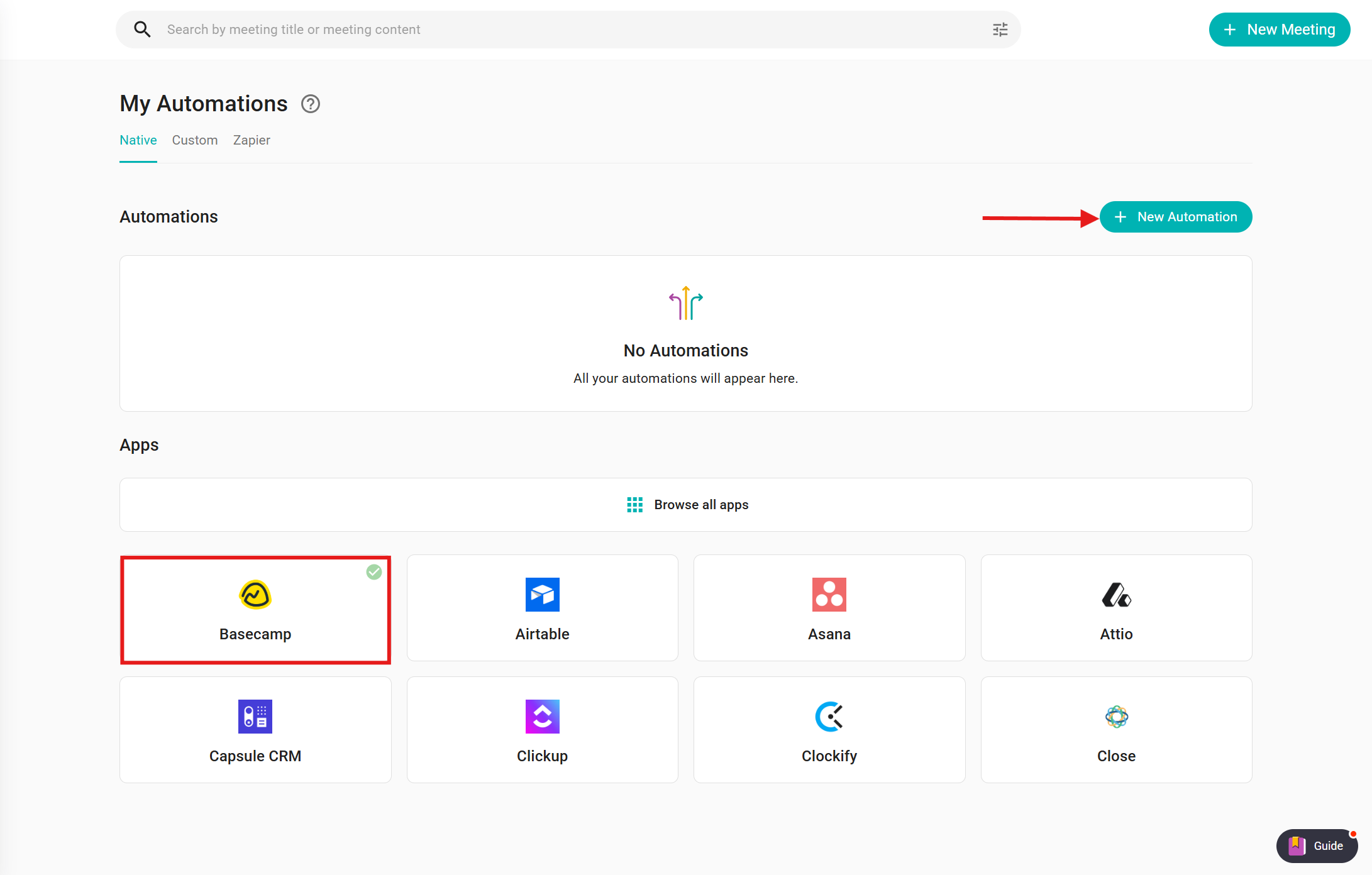Switch to the Custom tab
Screen dimensions: 1372x875
click(x=195, y=140)
